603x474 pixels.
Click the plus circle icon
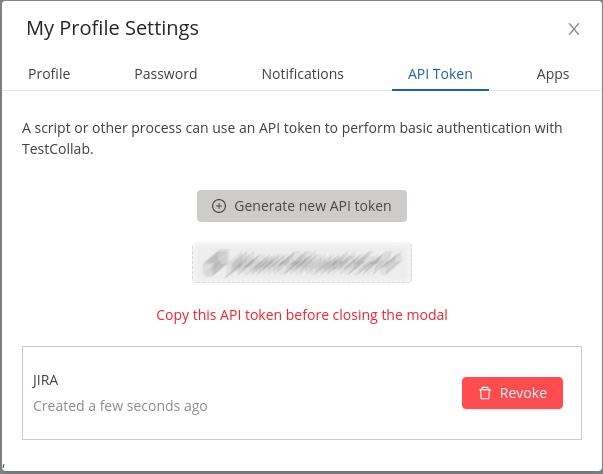[219, 206]
